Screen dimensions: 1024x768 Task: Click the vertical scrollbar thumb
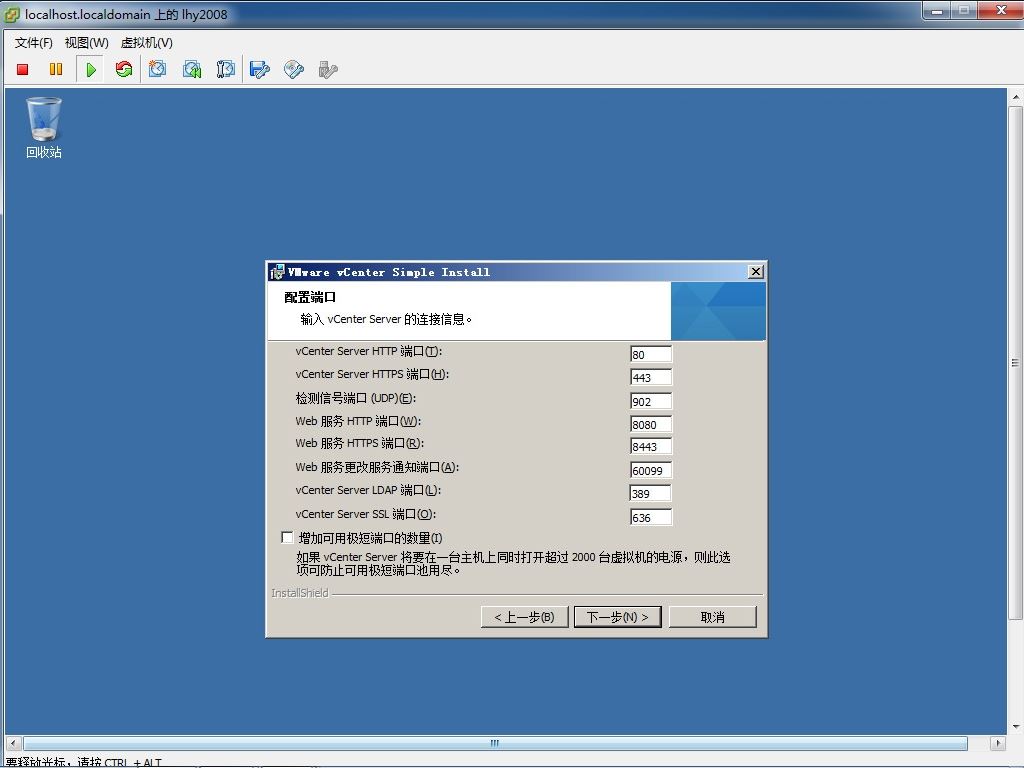1015,362
